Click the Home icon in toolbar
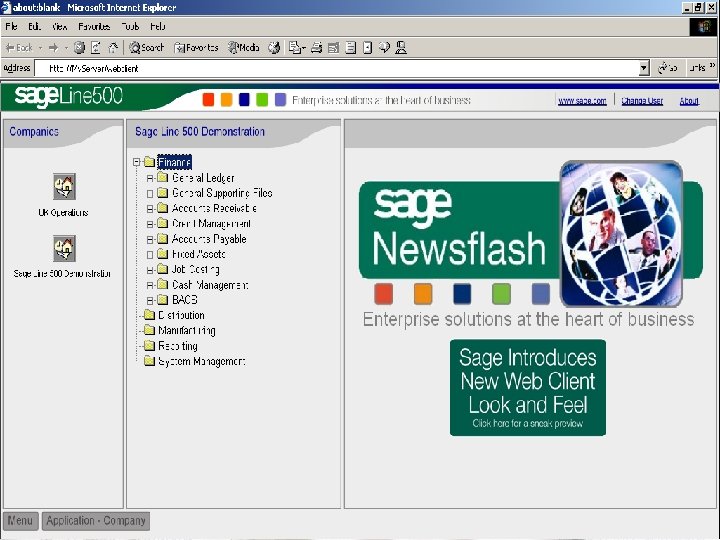The width and height of the screenshot is (720, 540). (x=113, y=47)
